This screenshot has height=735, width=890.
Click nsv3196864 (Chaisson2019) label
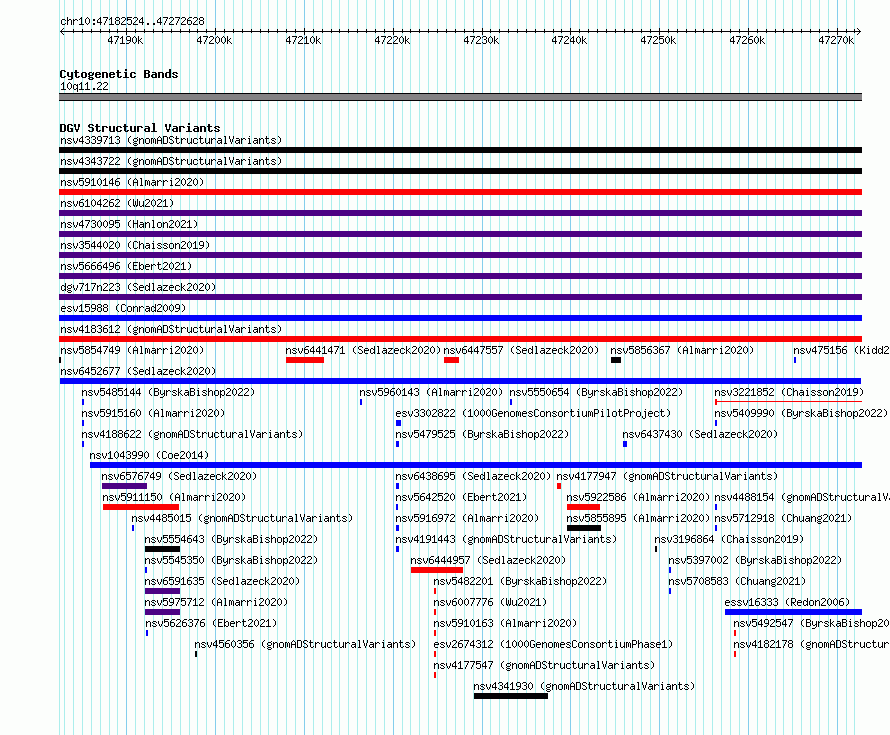click(729, 539)
